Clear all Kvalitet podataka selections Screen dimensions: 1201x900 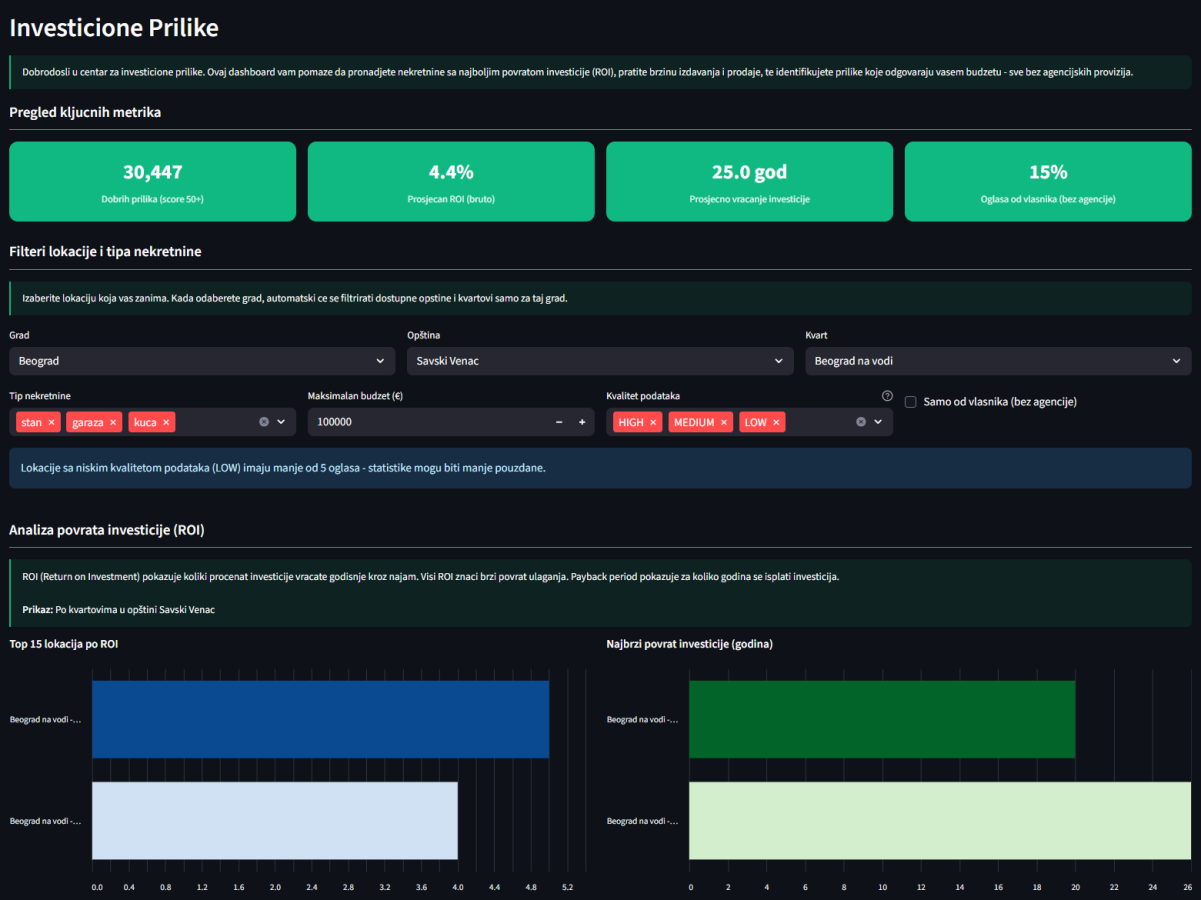(x=861, y=422)
